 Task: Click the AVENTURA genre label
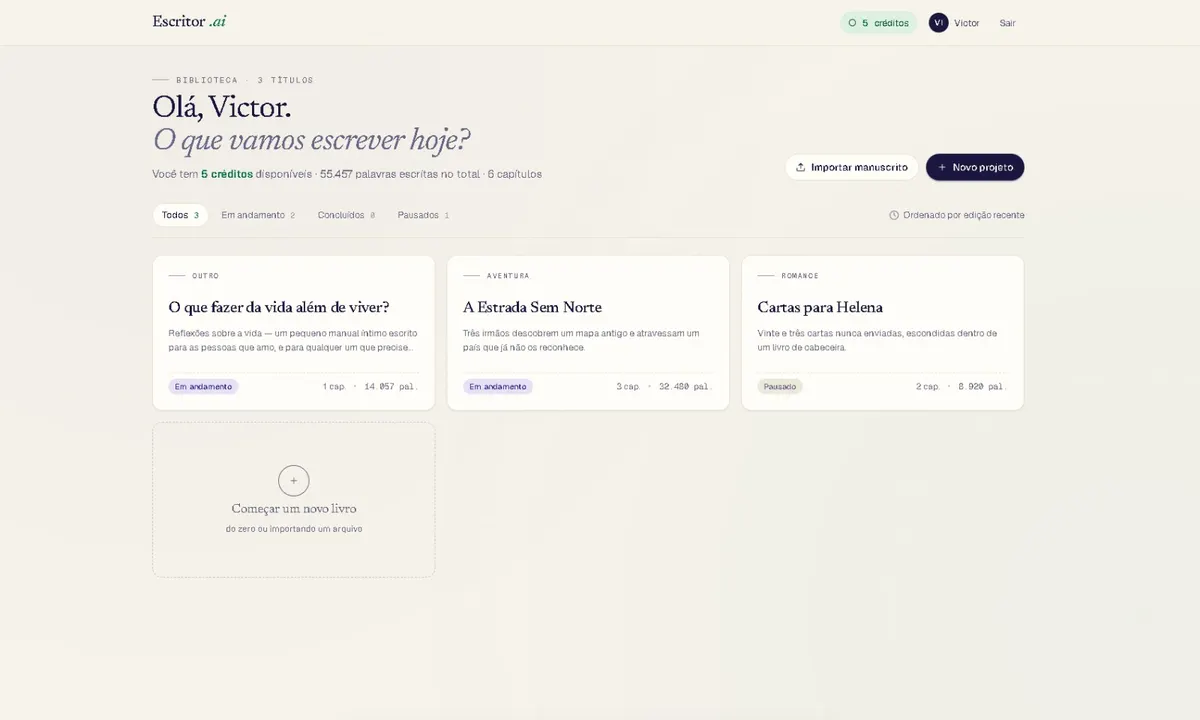point(508,276)
